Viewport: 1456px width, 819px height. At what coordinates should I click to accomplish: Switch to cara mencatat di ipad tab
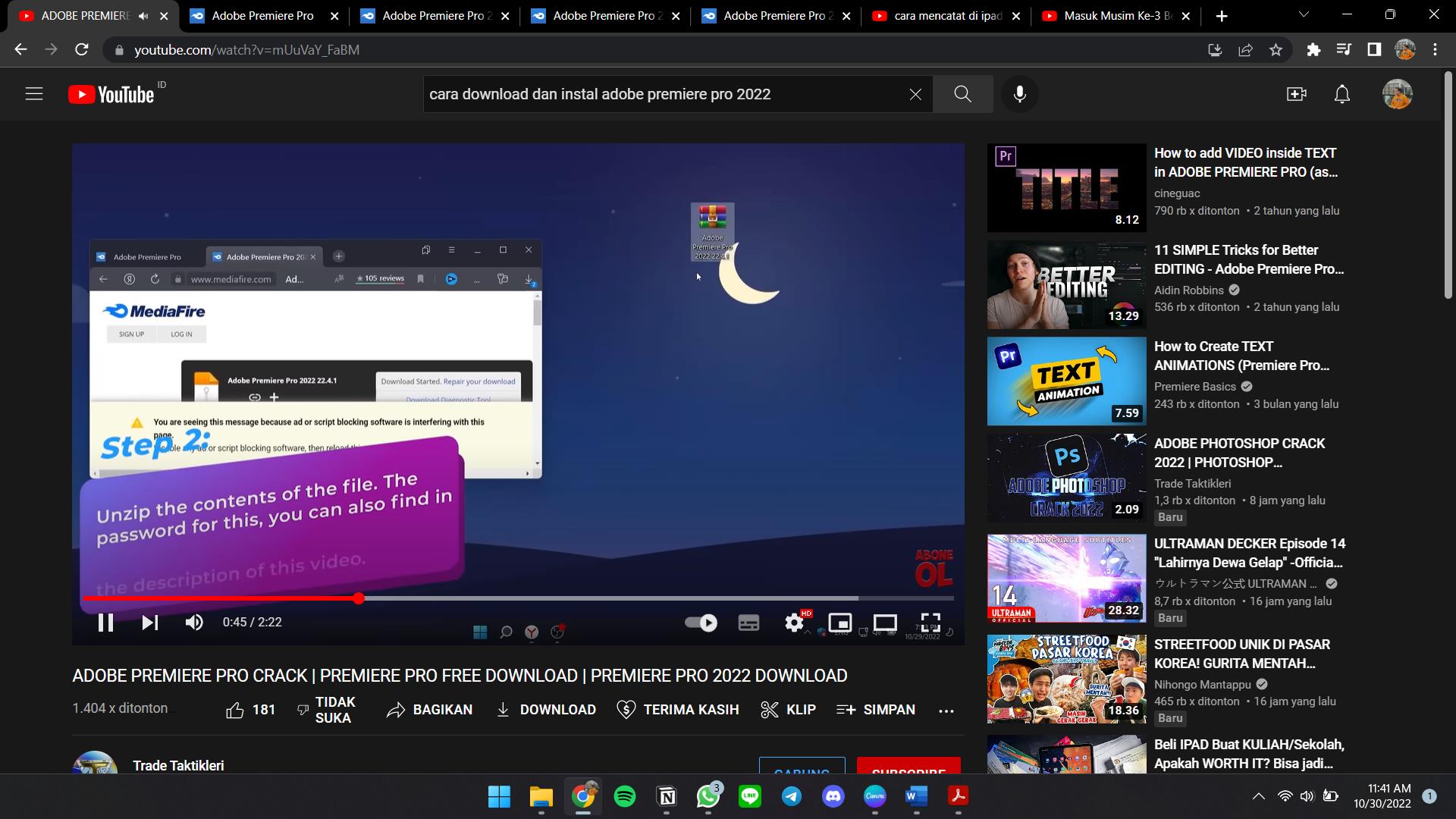click(x=946, y=16)
